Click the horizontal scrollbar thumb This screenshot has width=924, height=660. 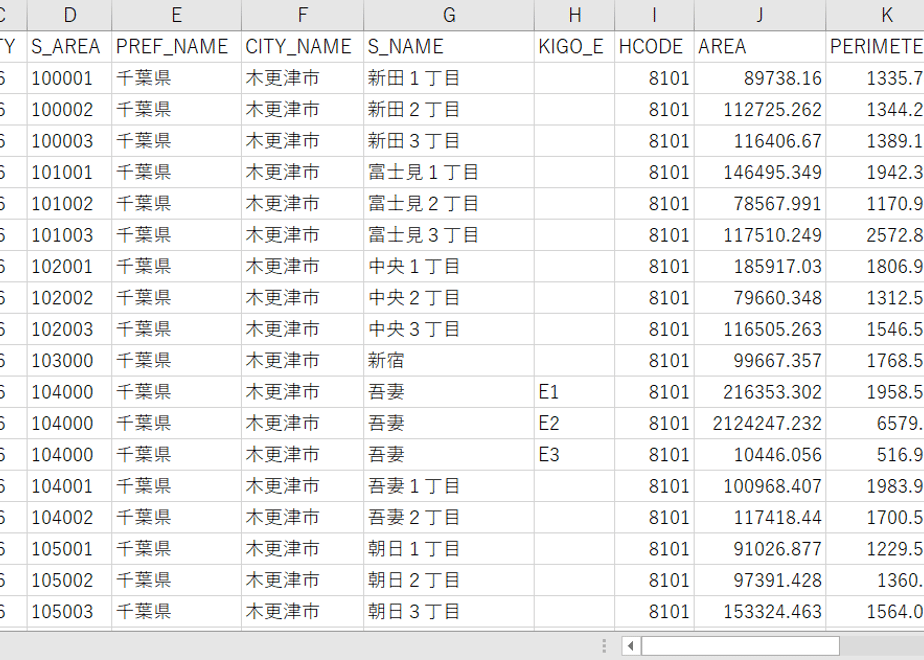(740, 646)
